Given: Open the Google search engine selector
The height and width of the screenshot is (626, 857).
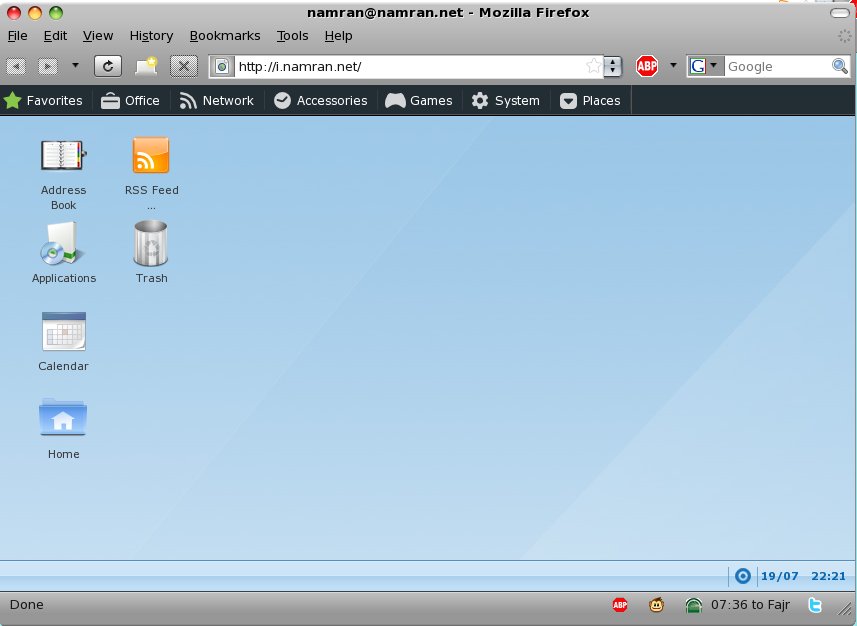Looking at the screenshot, I should [x=704, y=66].
